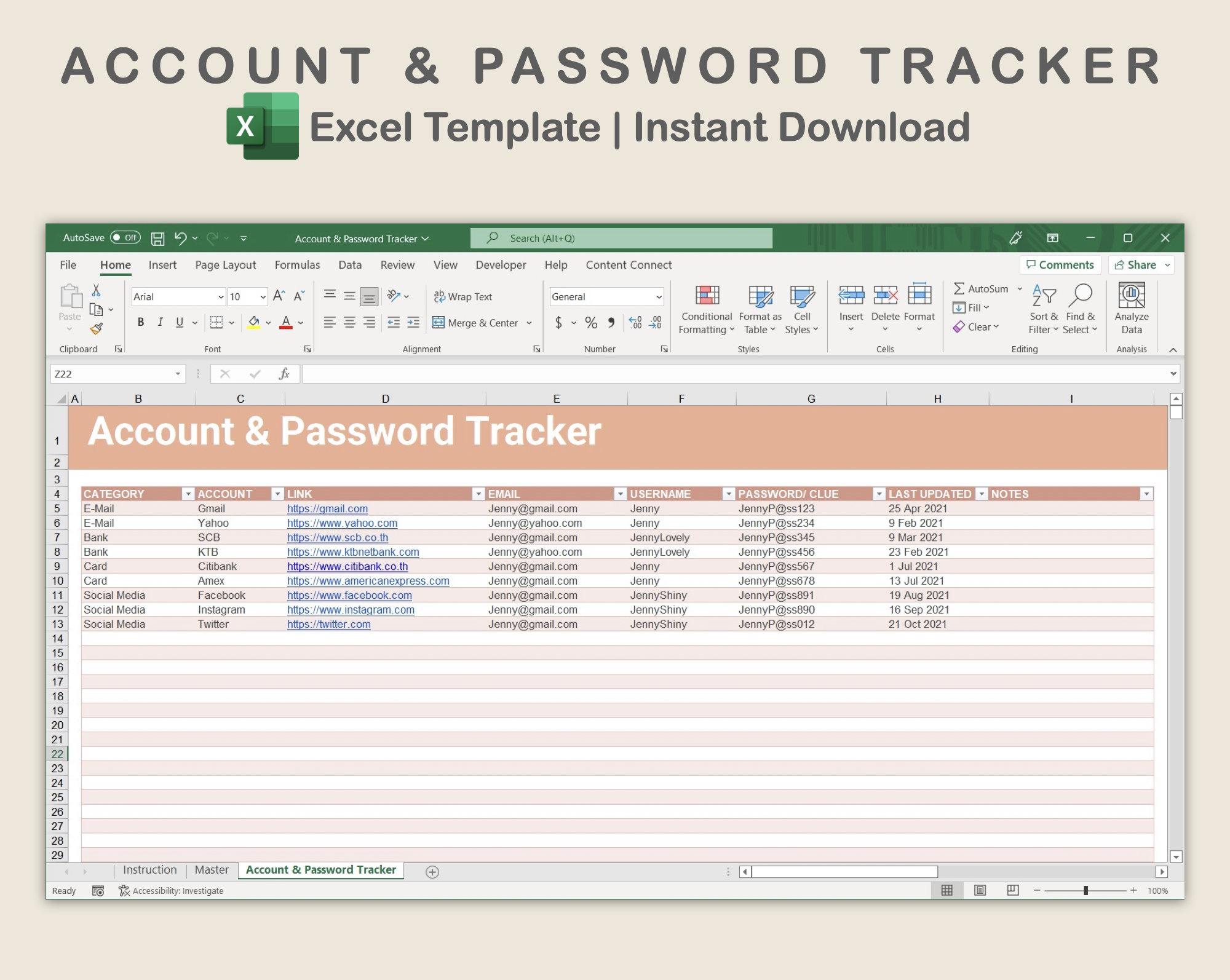Screen dimensions: 1230x980
Task: Open the File menu
Action: coord(68,265)
